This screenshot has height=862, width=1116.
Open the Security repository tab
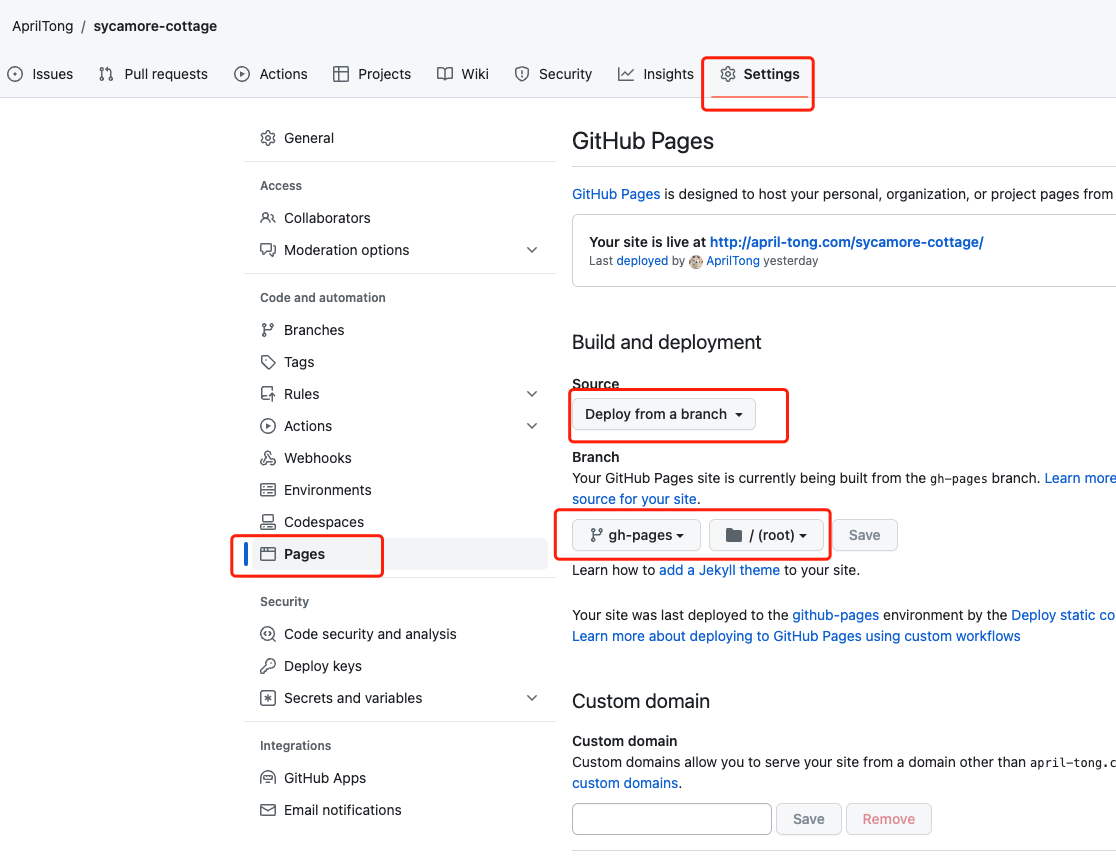(553, 74)
